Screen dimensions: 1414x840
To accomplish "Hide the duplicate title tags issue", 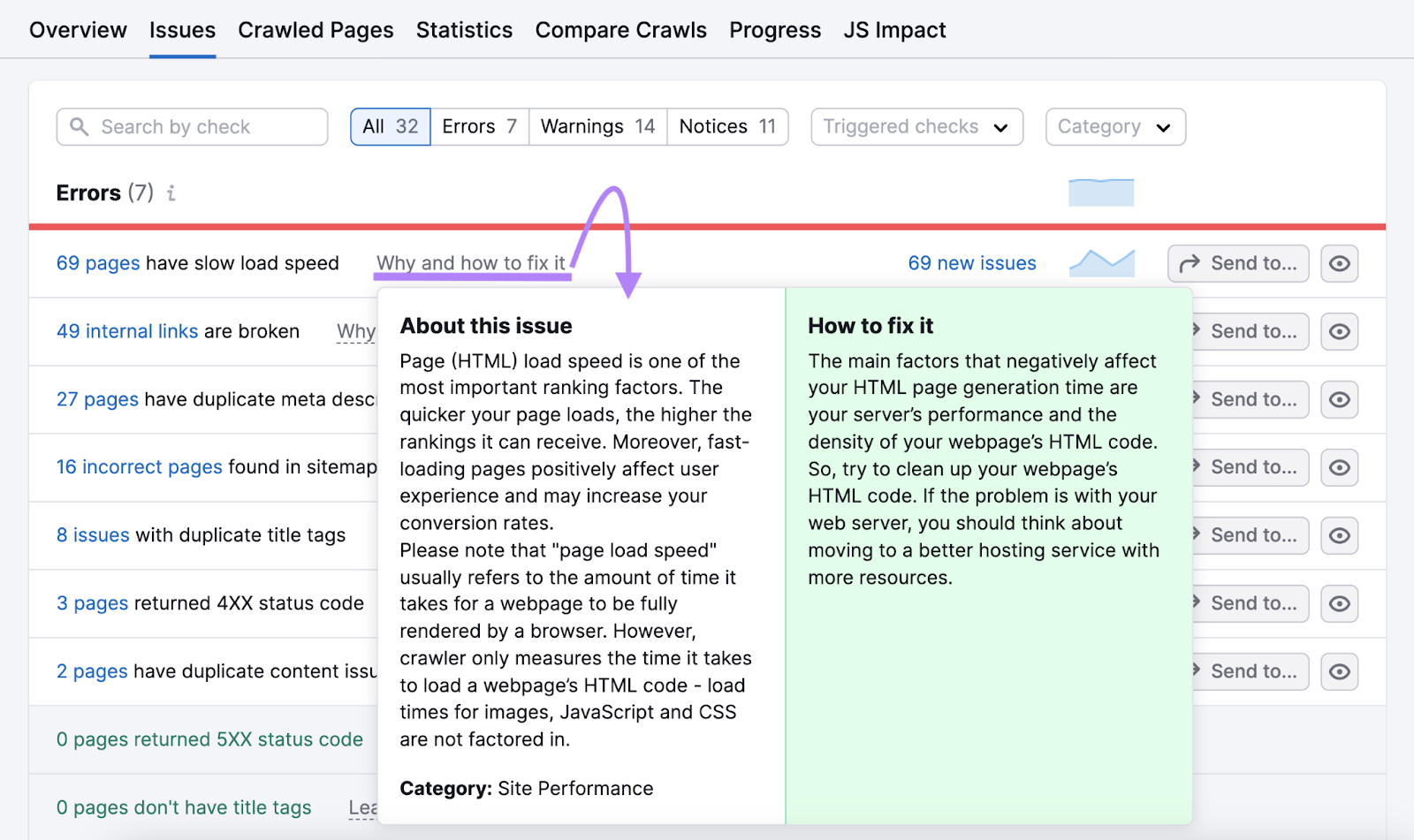I will (x=1339, y=535).
